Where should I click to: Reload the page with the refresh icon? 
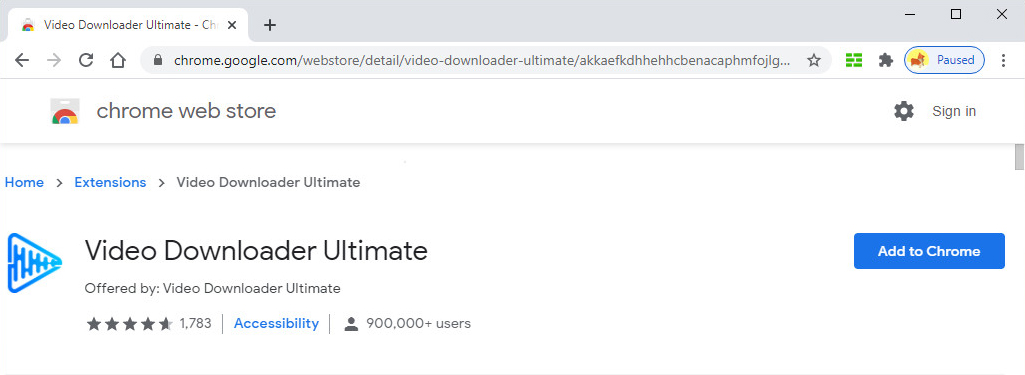(86, 61)
